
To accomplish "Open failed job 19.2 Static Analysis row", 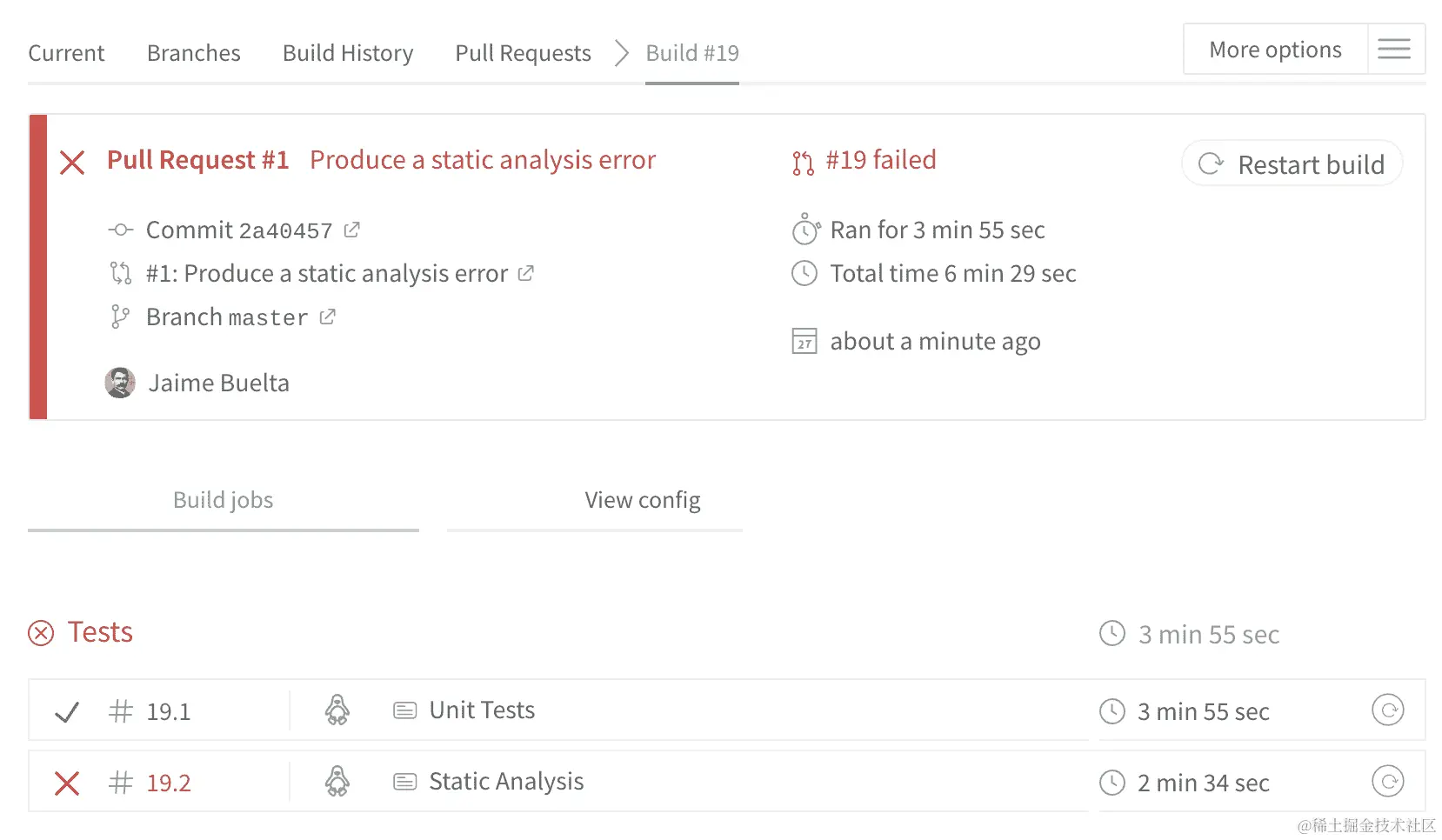I will pyautogui.click(x=506, y=782).
